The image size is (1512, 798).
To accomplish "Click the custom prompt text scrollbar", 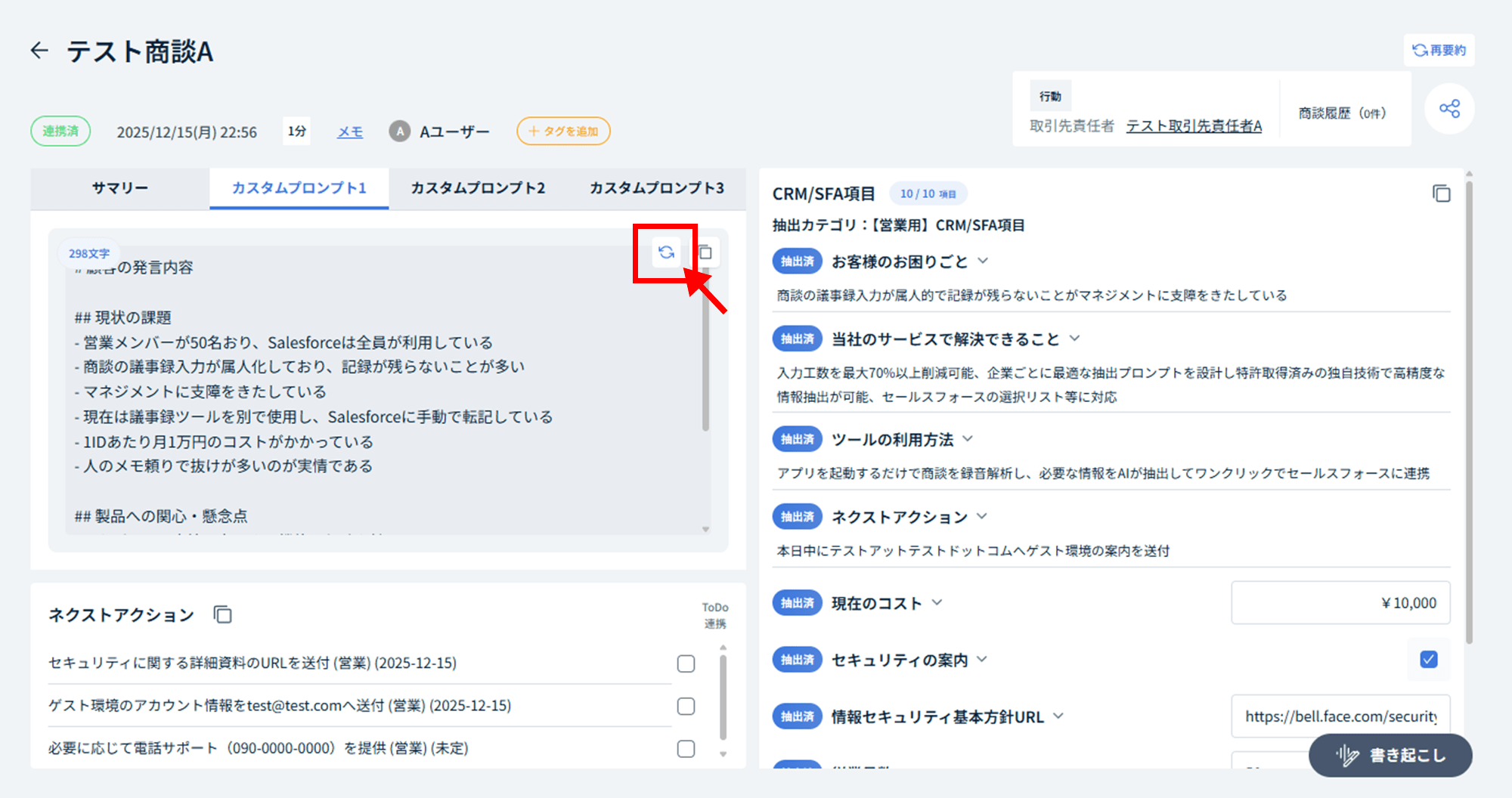I will point(705,363).
